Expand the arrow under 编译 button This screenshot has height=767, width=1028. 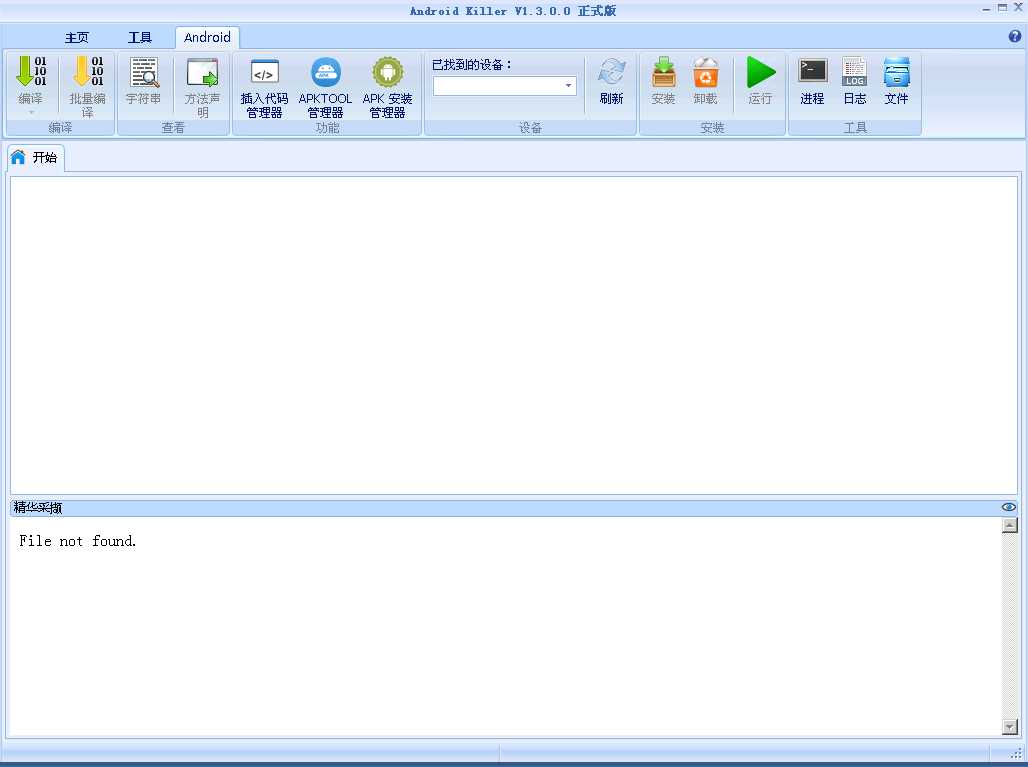[x=31, y=113]
